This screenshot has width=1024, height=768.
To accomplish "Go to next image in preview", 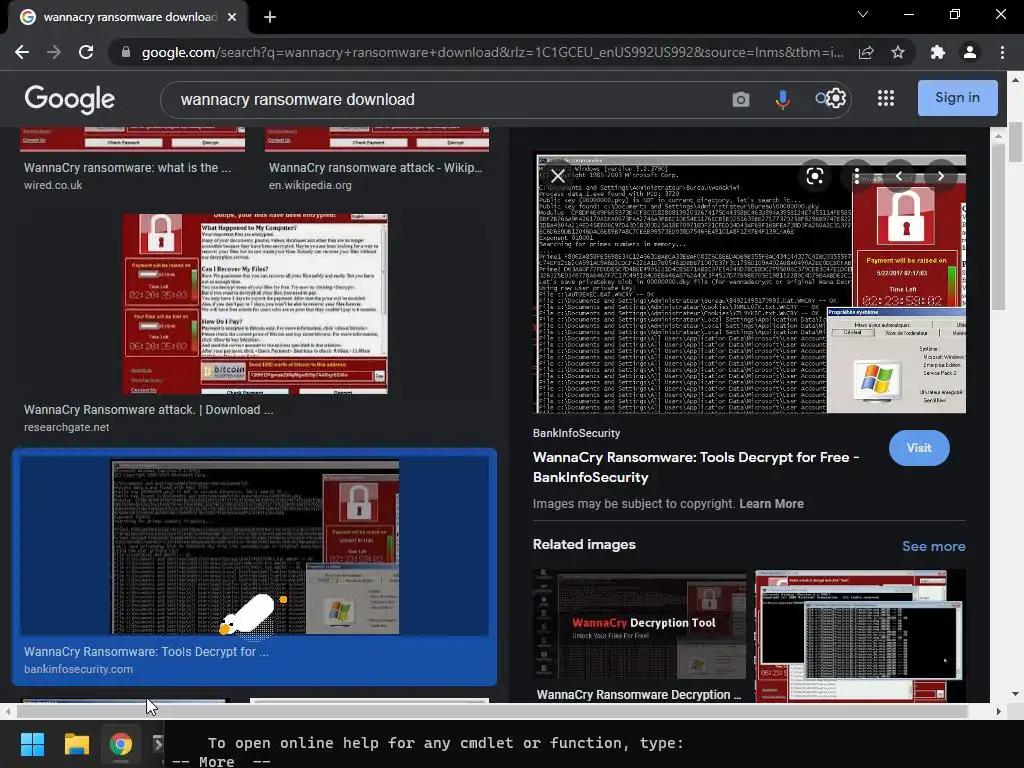I will click(x=940, y=176).
